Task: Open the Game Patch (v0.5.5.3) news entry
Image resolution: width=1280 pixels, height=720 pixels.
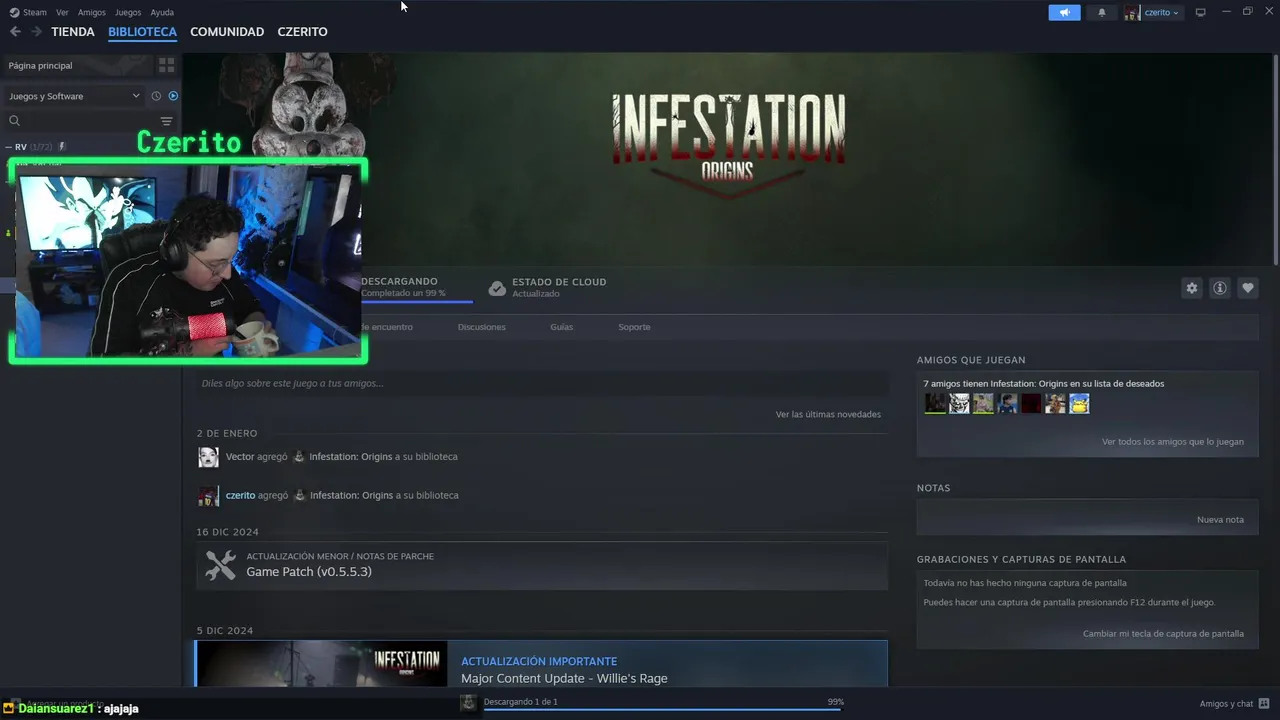Action: tap(541, 566)
